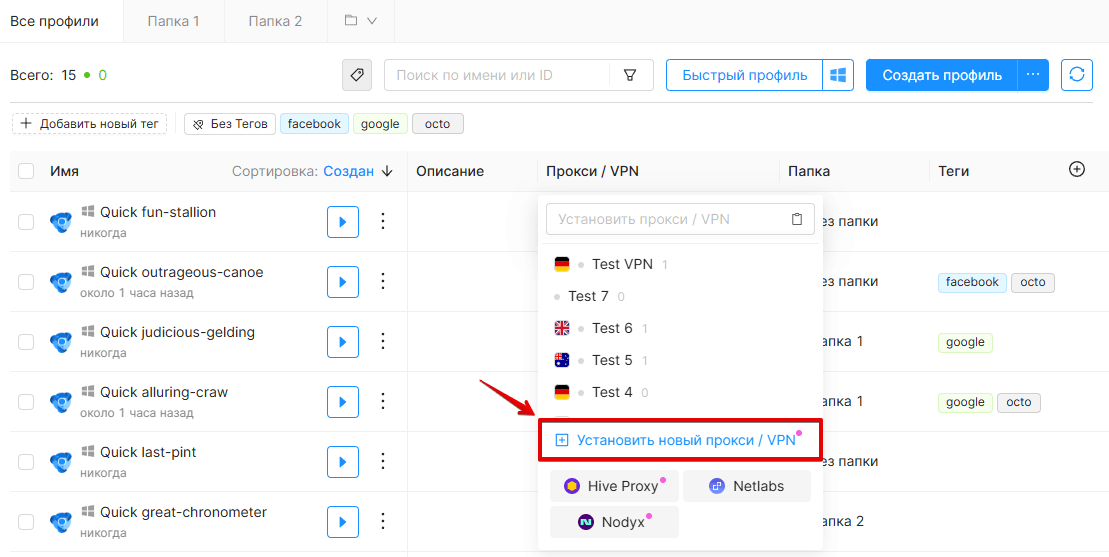
Task: Switch to Папка 2 tab
Action: (x=275, y=21)
